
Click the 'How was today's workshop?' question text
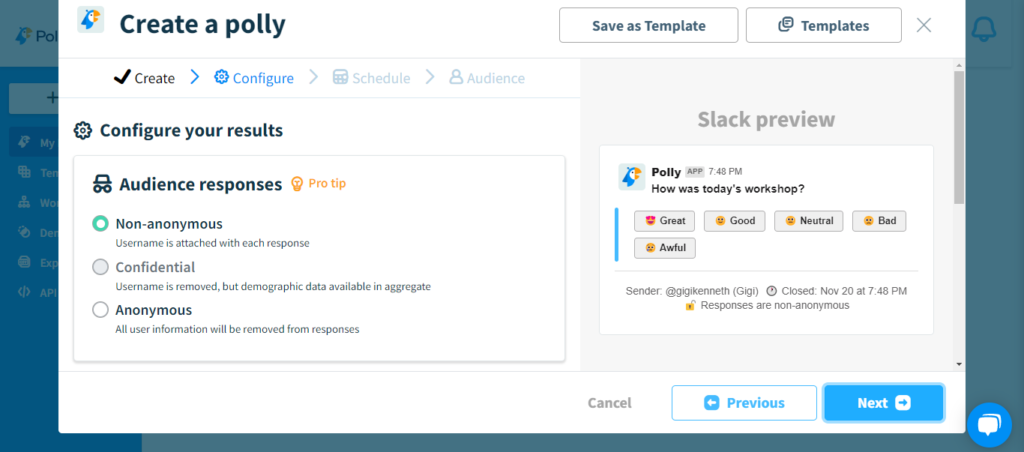click(728, 189)
